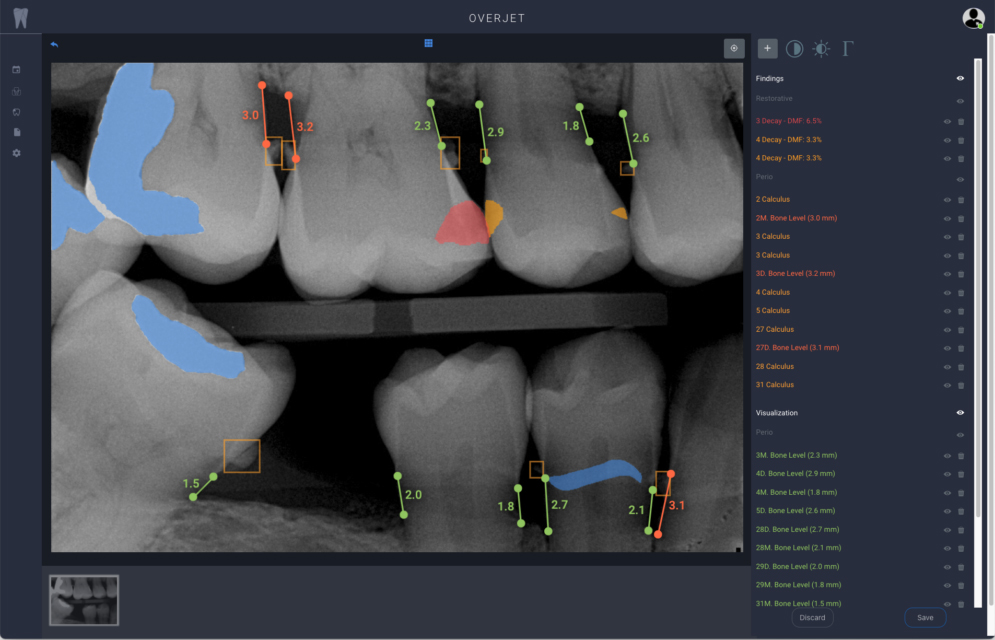Click the add finding plus icon
Image resolution: width=995 pixels, height=640 pixels.
[766, 47]
